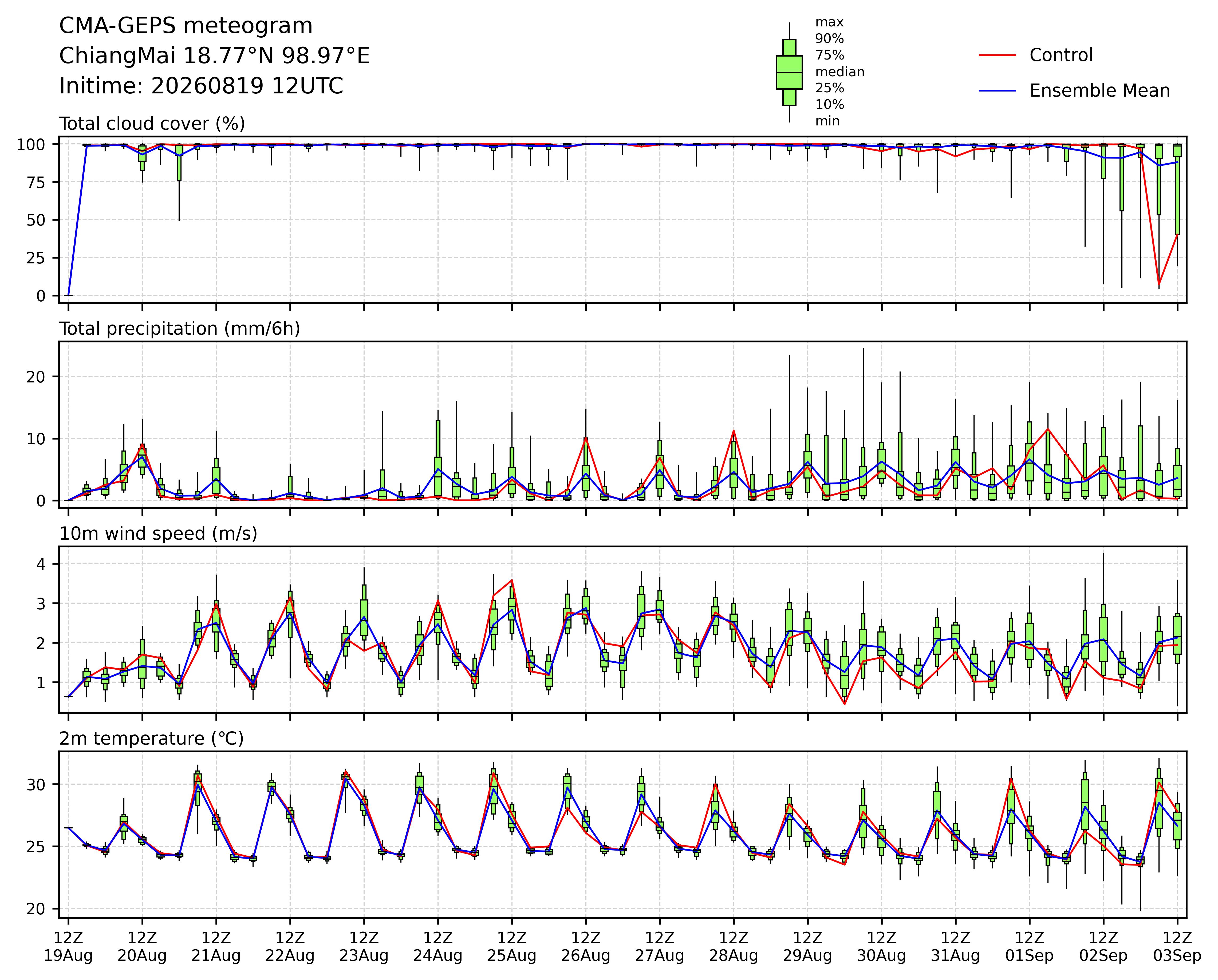Image resolution: width=1218 pixels, height=980 pixels.
Task: Click temperature y-axis label '25'
Action: (x=36, y=847)
